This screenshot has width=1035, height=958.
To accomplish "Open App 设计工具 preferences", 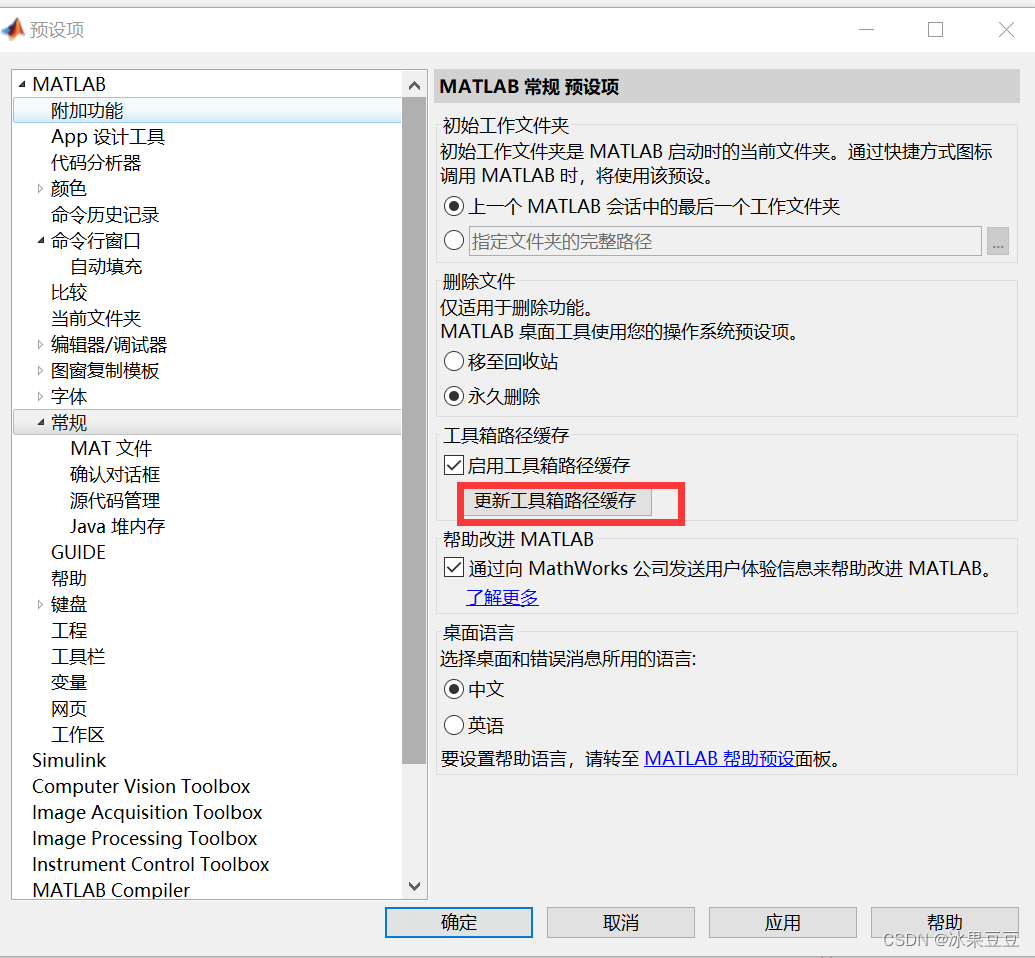I will [x=108, y=137].
